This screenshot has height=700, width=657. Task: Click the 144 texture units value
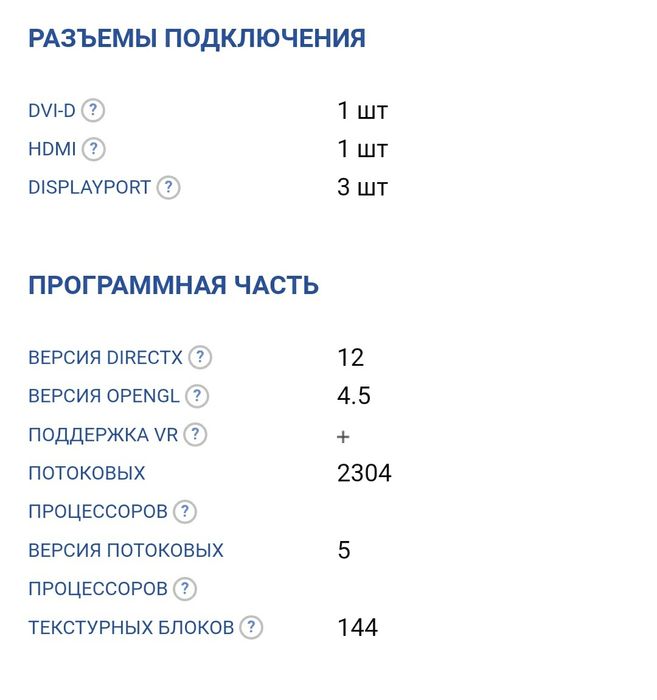coord(358,628)
